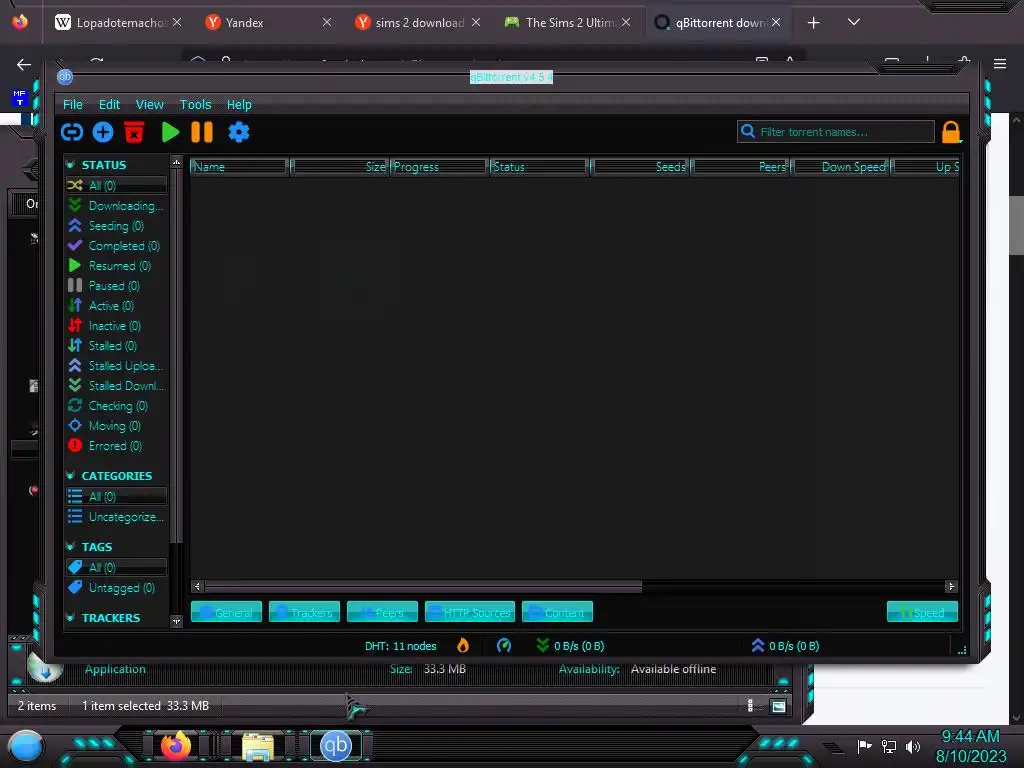Image resolution: width=1024 pixels, height=768 pixels.
Task: Open Options via the blue gear icon
Action: coord(238,133)
